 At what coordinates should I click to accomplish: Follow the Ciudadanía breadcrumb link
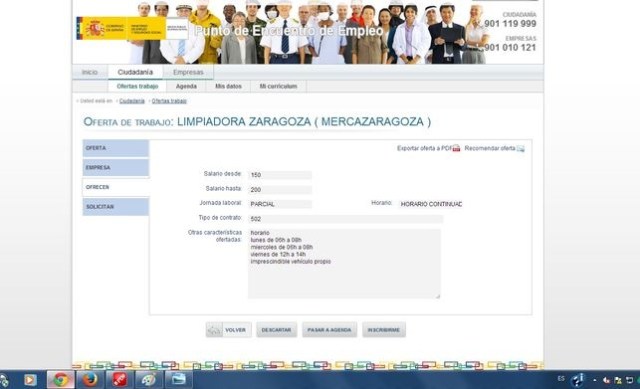[132, 101]
